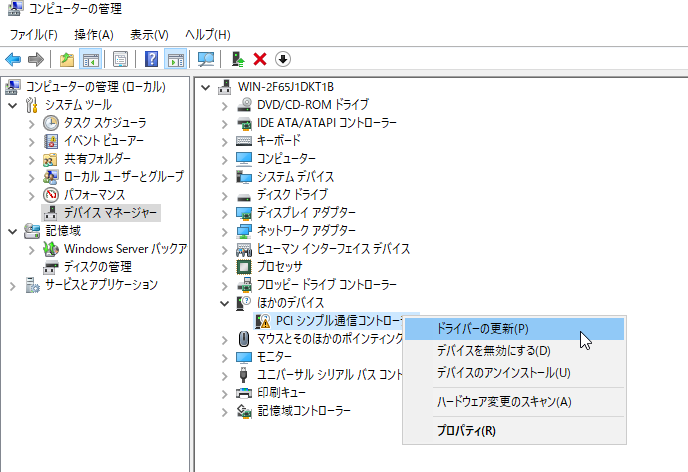Click the PCI device warning icon
The width and height of the screenshot is (688, 472).
[x=263, y=321]
